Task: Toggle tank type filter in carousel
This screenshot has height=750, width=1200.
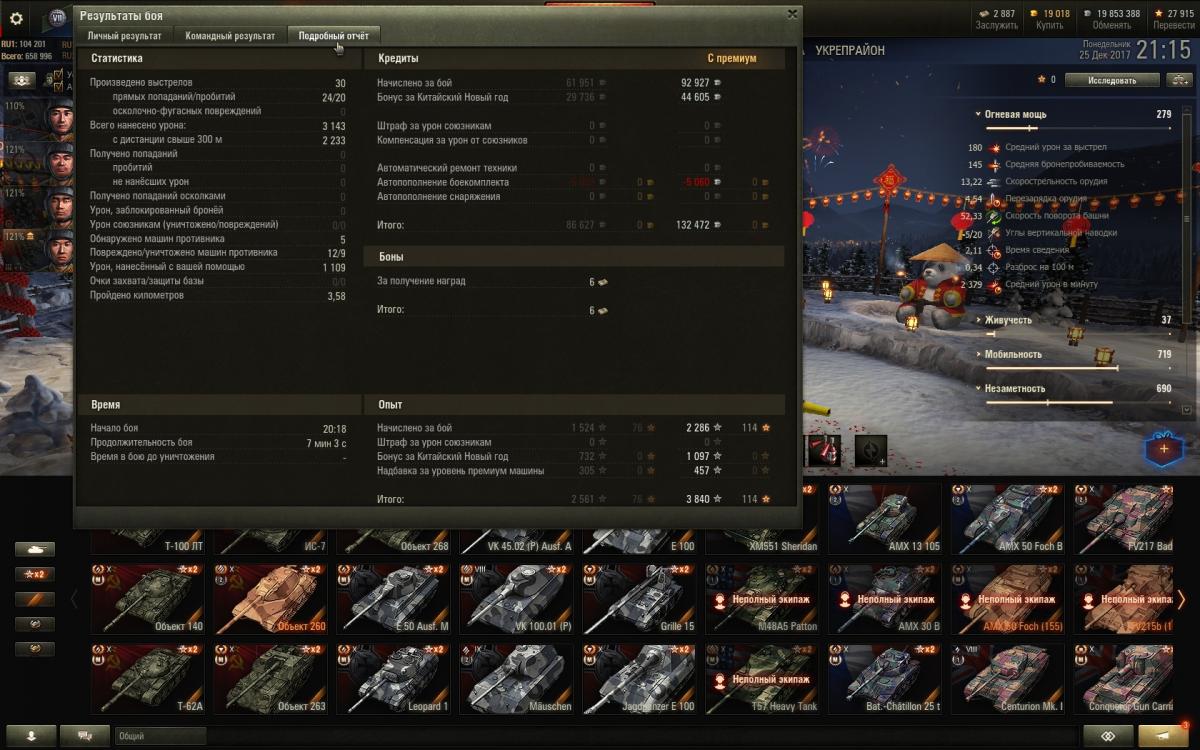Action: coord(35,549)
